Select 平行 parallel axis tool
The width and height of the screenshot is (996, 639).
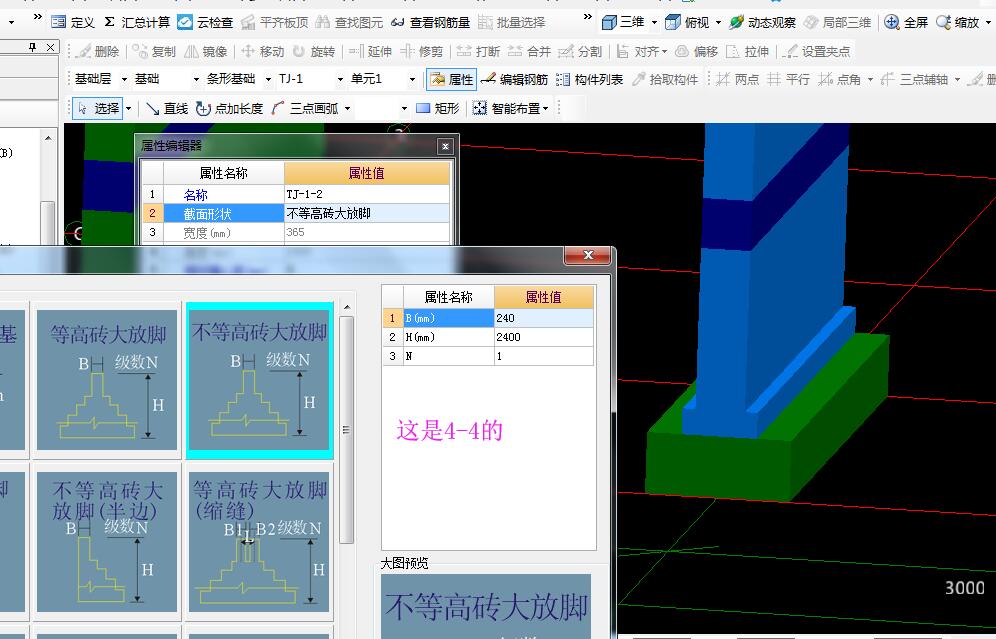pyautogui.click(x=788, y=79)
